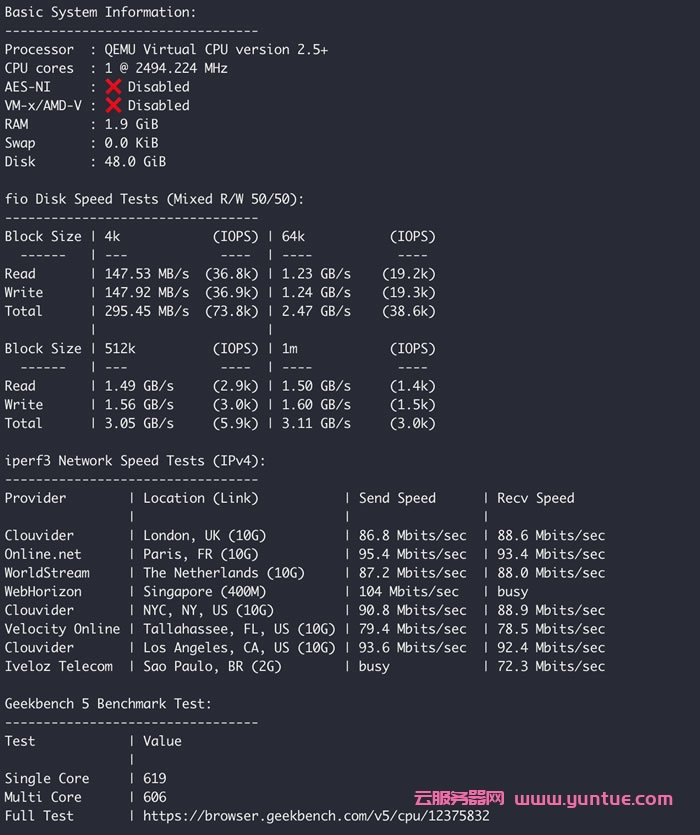The height and width of the screenshot is (835, 700).
Task: Click the Single Core score 619
Action: [x=155, y=779]
